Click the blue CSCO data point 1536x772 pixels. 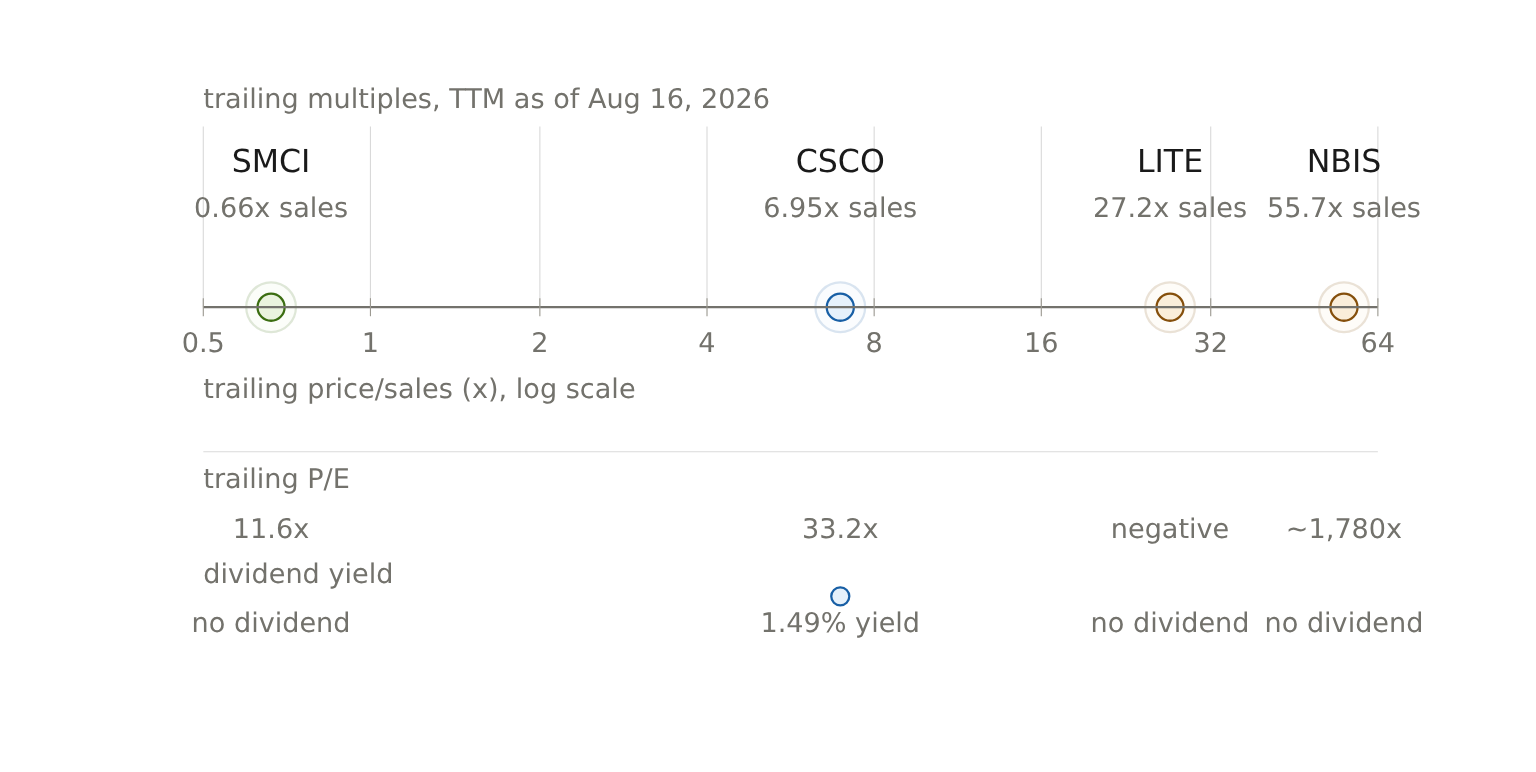coord(840,307)
